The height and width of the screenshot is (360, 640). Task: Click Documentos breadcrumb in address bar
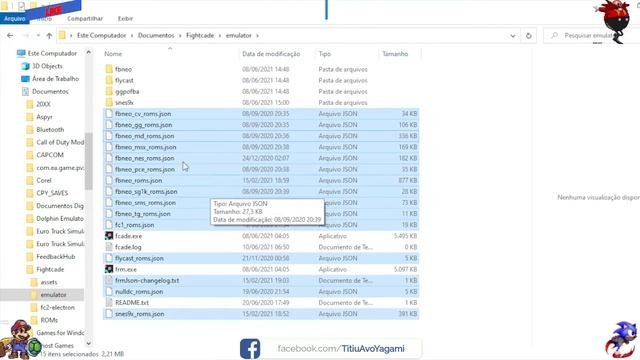coord(156,36)
